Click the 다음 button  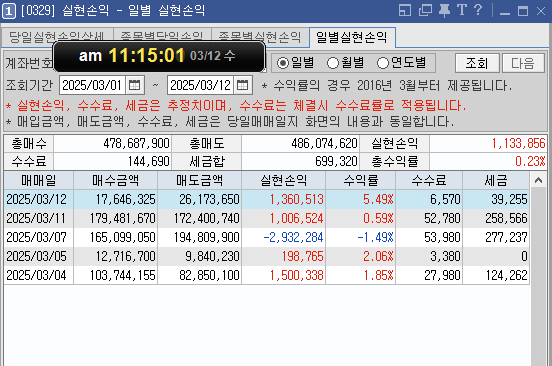pyautogui.click(x=523, y=63)
